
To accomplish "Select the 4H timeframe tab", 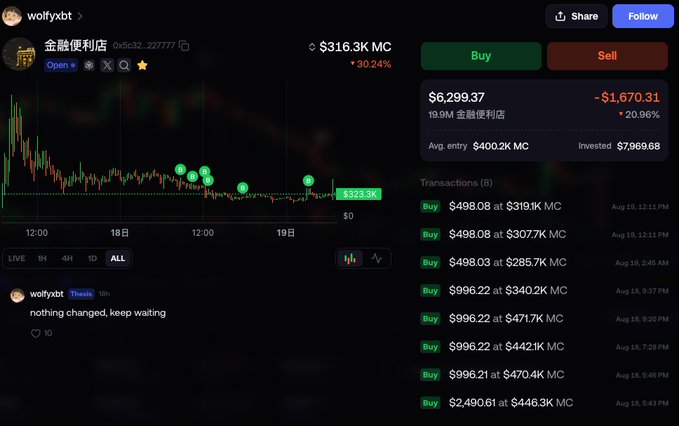I will click(x=67, y=258).
